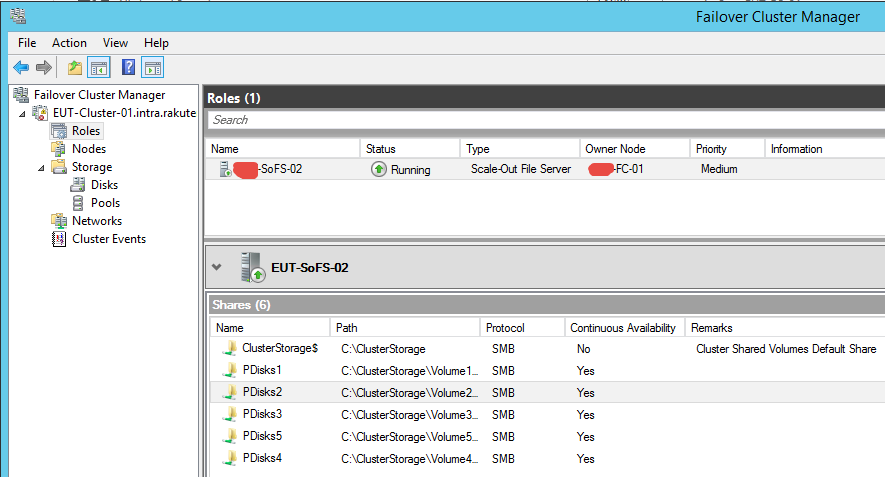The image size is (885, 477).
Task: Click the Up One Level folder icon
Action: (x=75, y=68)
